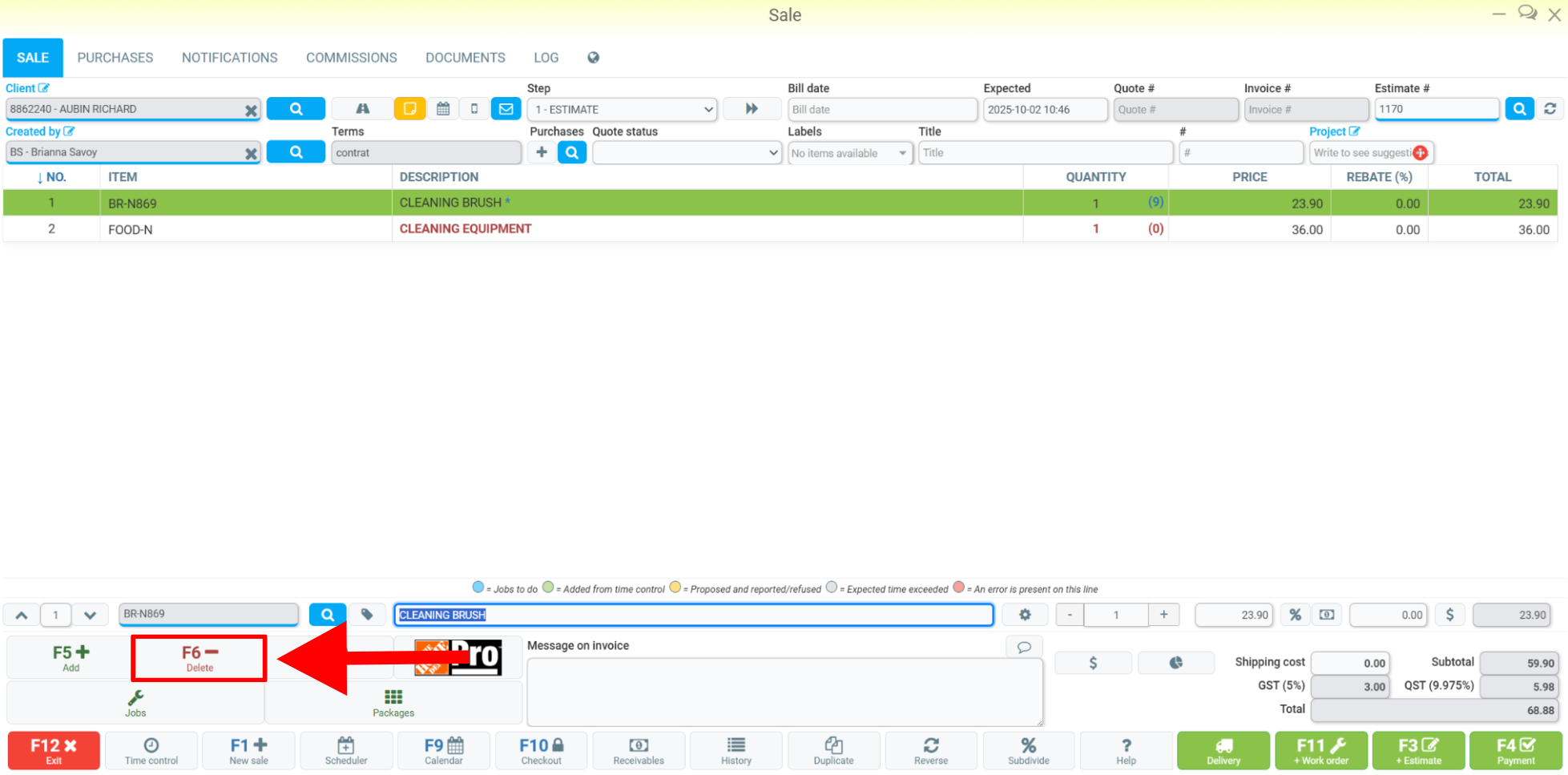This screenshot has height=775, width=1568.
Task: Advance step with the fast-forward arrows button
Action: 752,109
